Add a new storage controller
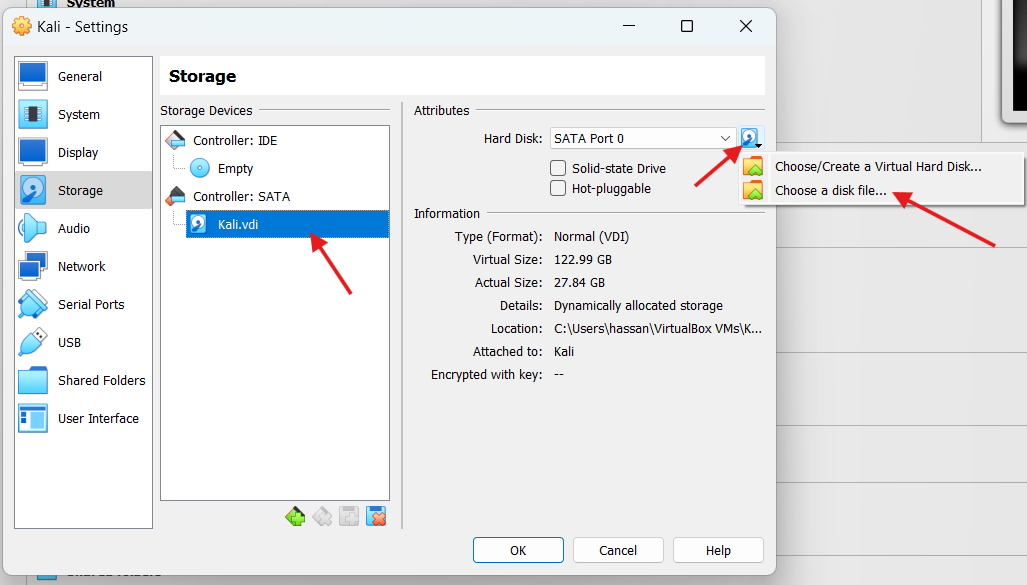Viewport: 1027px width, 585px height. coord(295,516)
